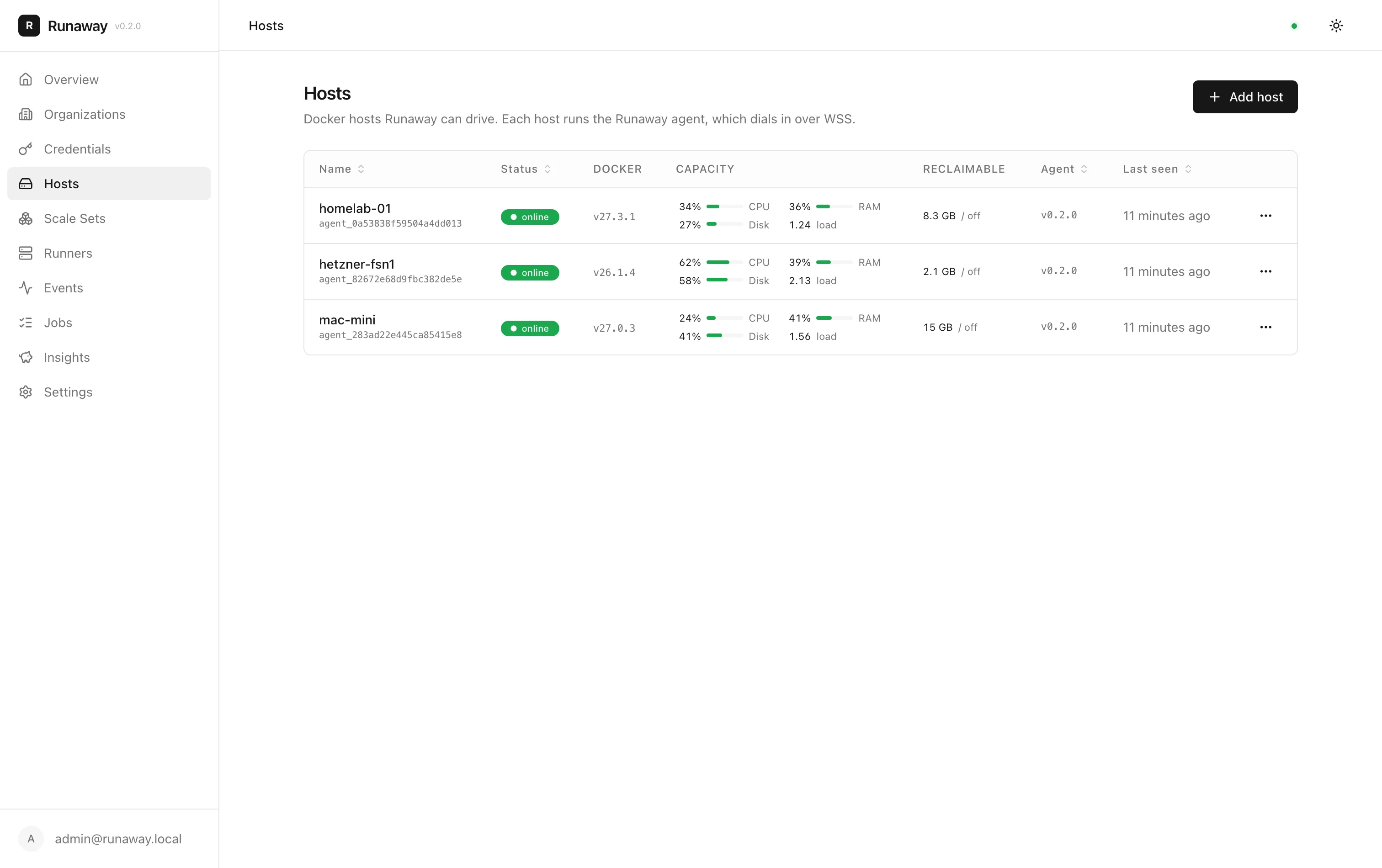Open the hetzner-fsn1 host name
This screenshot has height=868, width=1382.
[357, 264]
